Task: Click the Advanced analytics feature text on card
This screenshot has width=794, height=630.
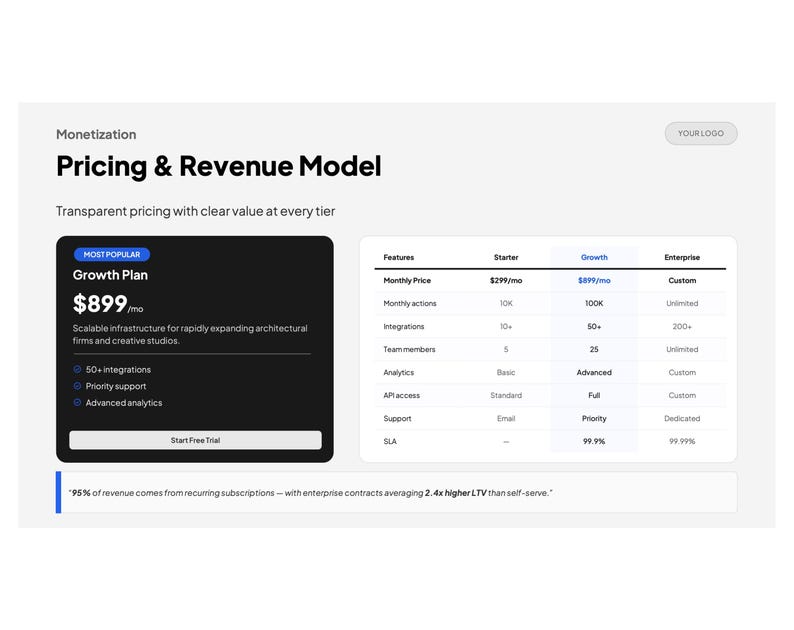Action: click(124, 403)
